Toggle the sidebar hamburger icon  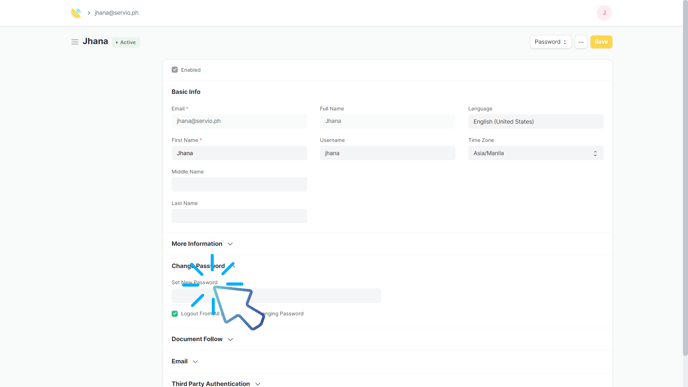[x=75, y=42]
